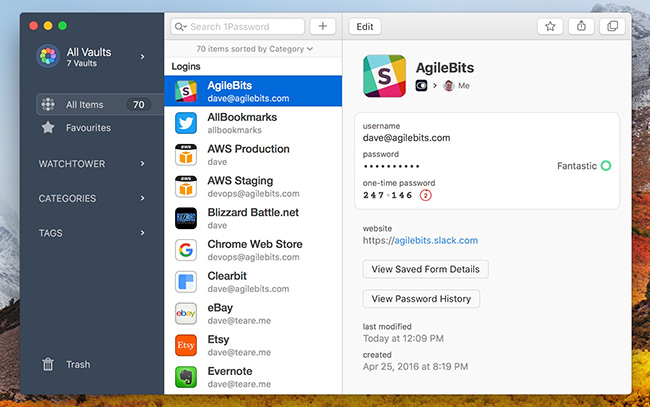Click the Trash icon in sidebar

pos(48,365)
